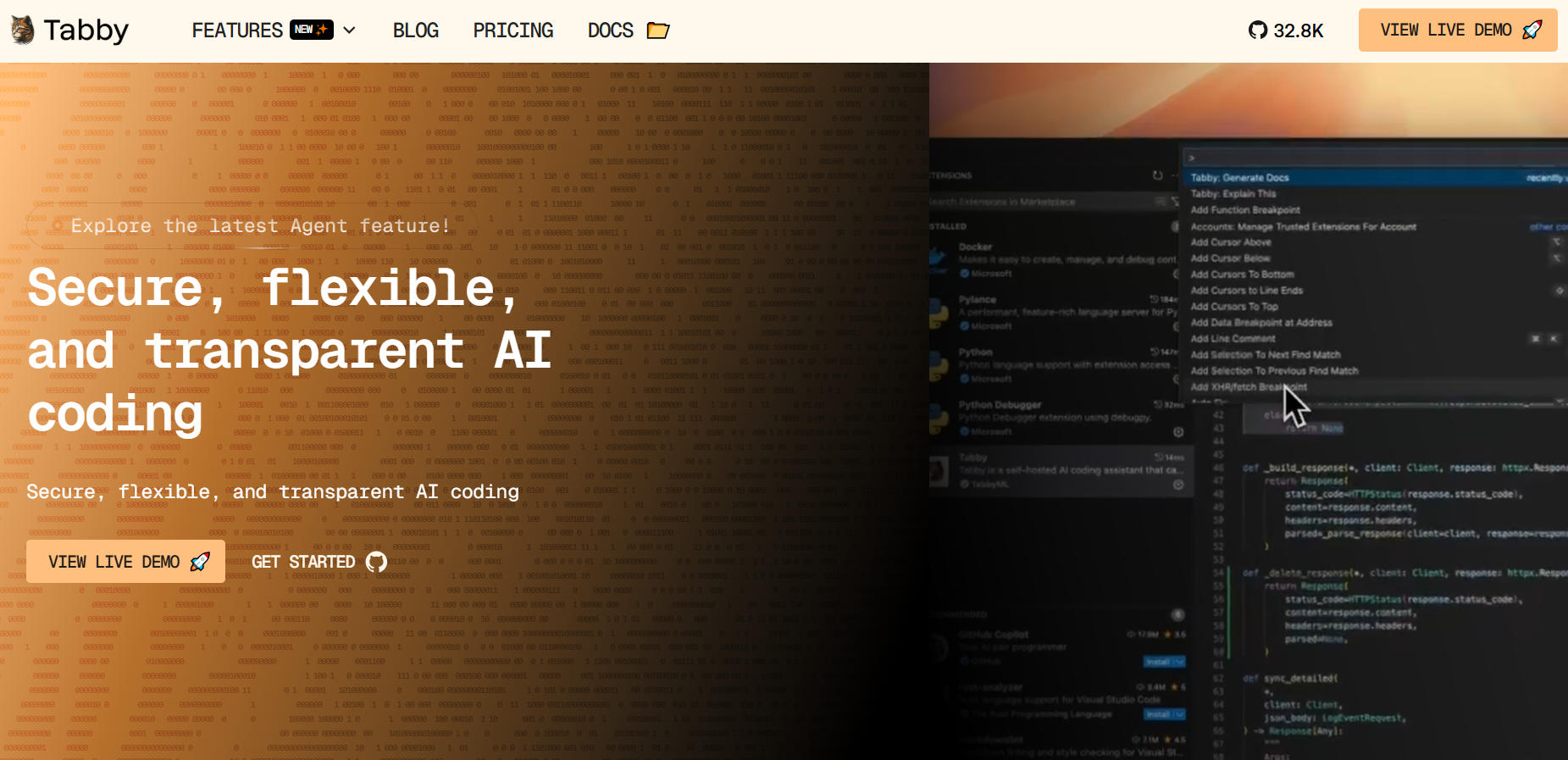Expand the FEATURES dropdown chevron
Viewport: 1568px width, 760px height.
349,31
